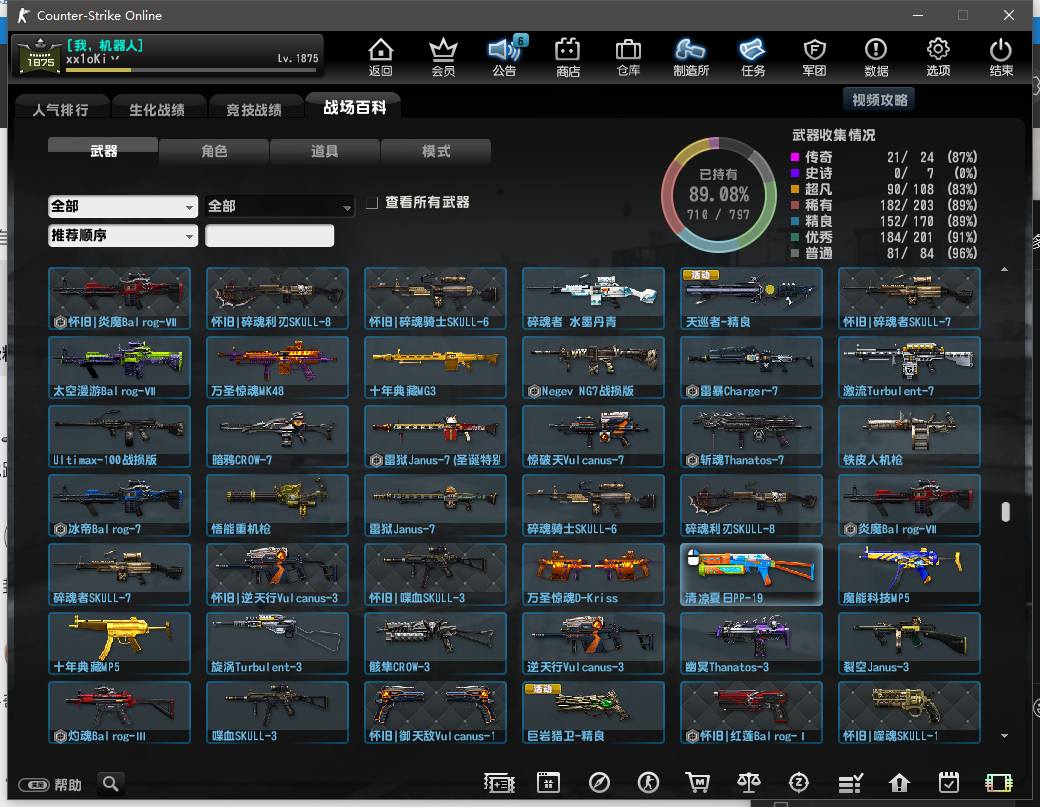
Task: Click the weapon search text field
Action: click(x=269, y=235)
